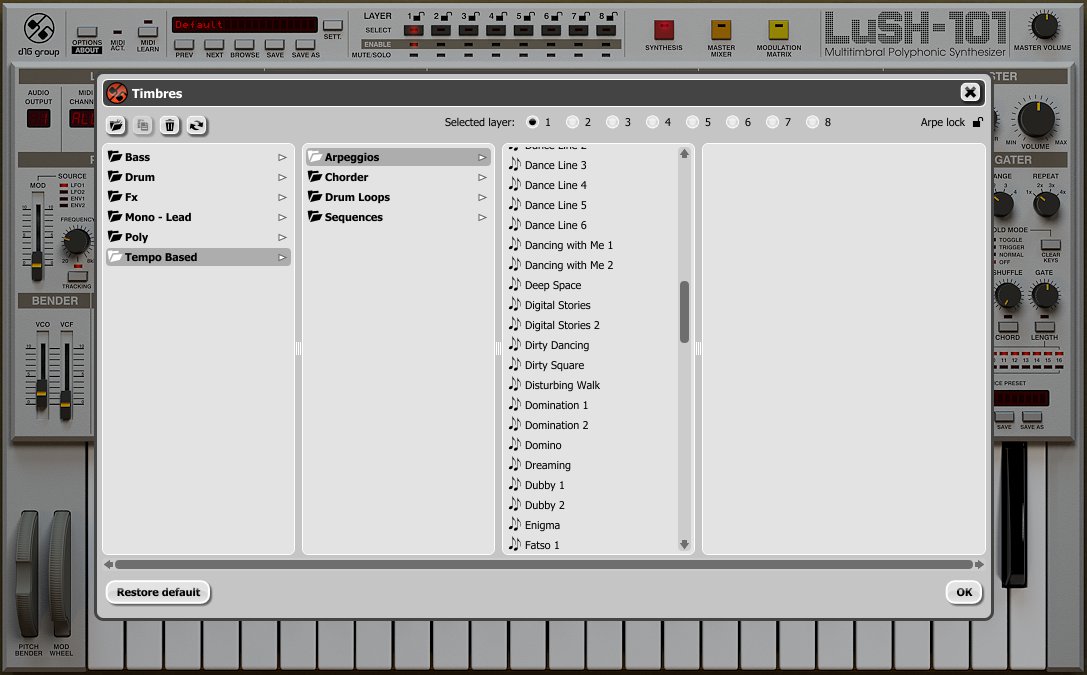Select layer 1 radio button
The image size is (1087, 675).
point(532,122)
